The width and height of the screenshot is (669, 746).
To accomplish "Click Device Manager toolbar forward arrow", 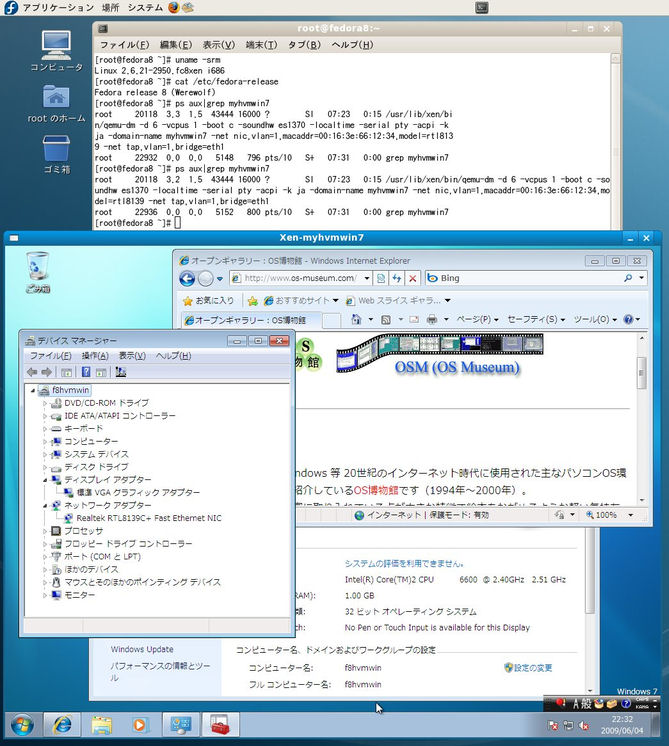I will coord(47,372).
